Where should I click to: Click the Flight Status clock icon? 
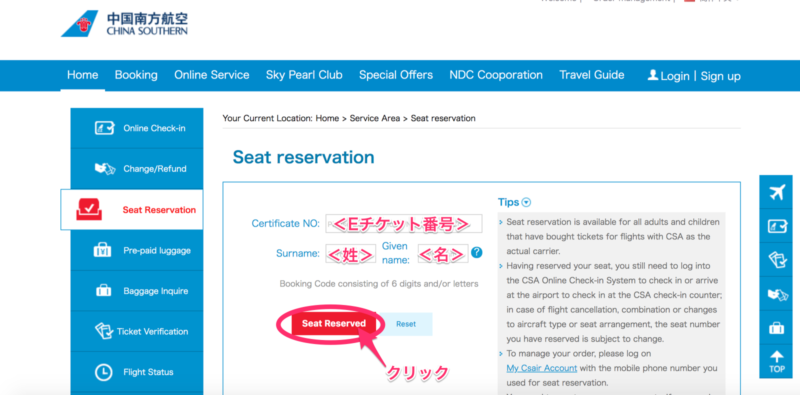point(104,372)
